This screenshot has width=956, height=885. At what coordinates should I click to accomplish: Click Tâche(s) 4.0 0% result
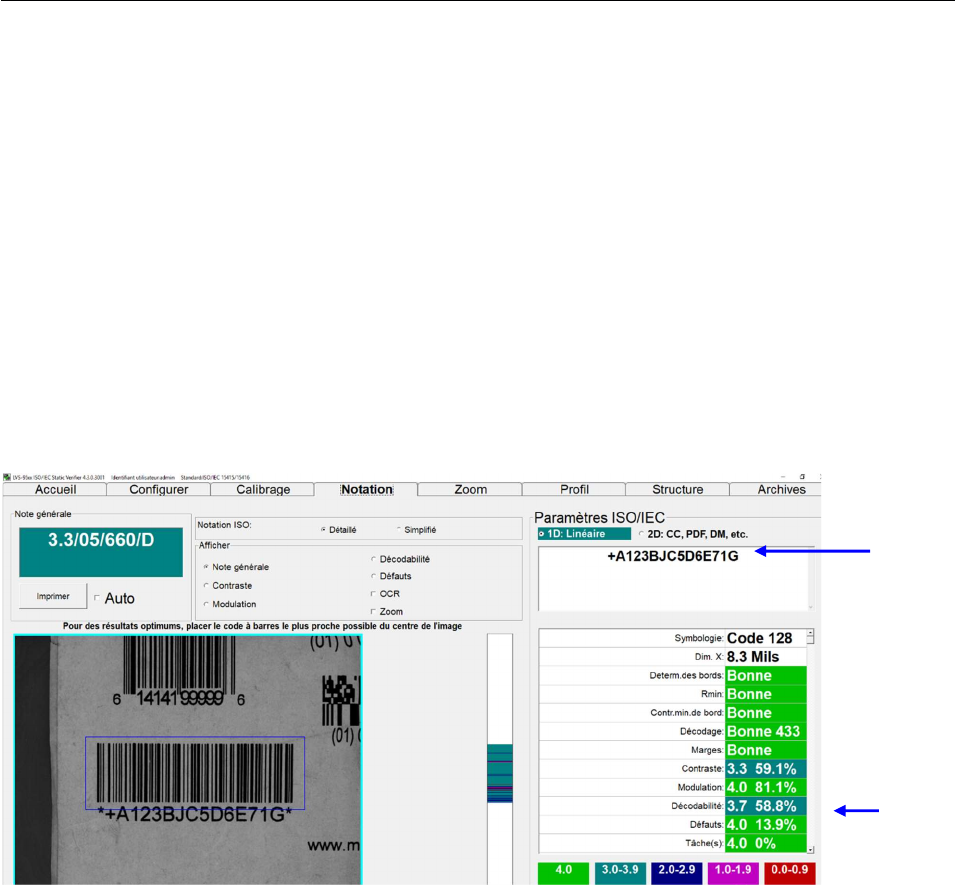[x=765, y=844]
